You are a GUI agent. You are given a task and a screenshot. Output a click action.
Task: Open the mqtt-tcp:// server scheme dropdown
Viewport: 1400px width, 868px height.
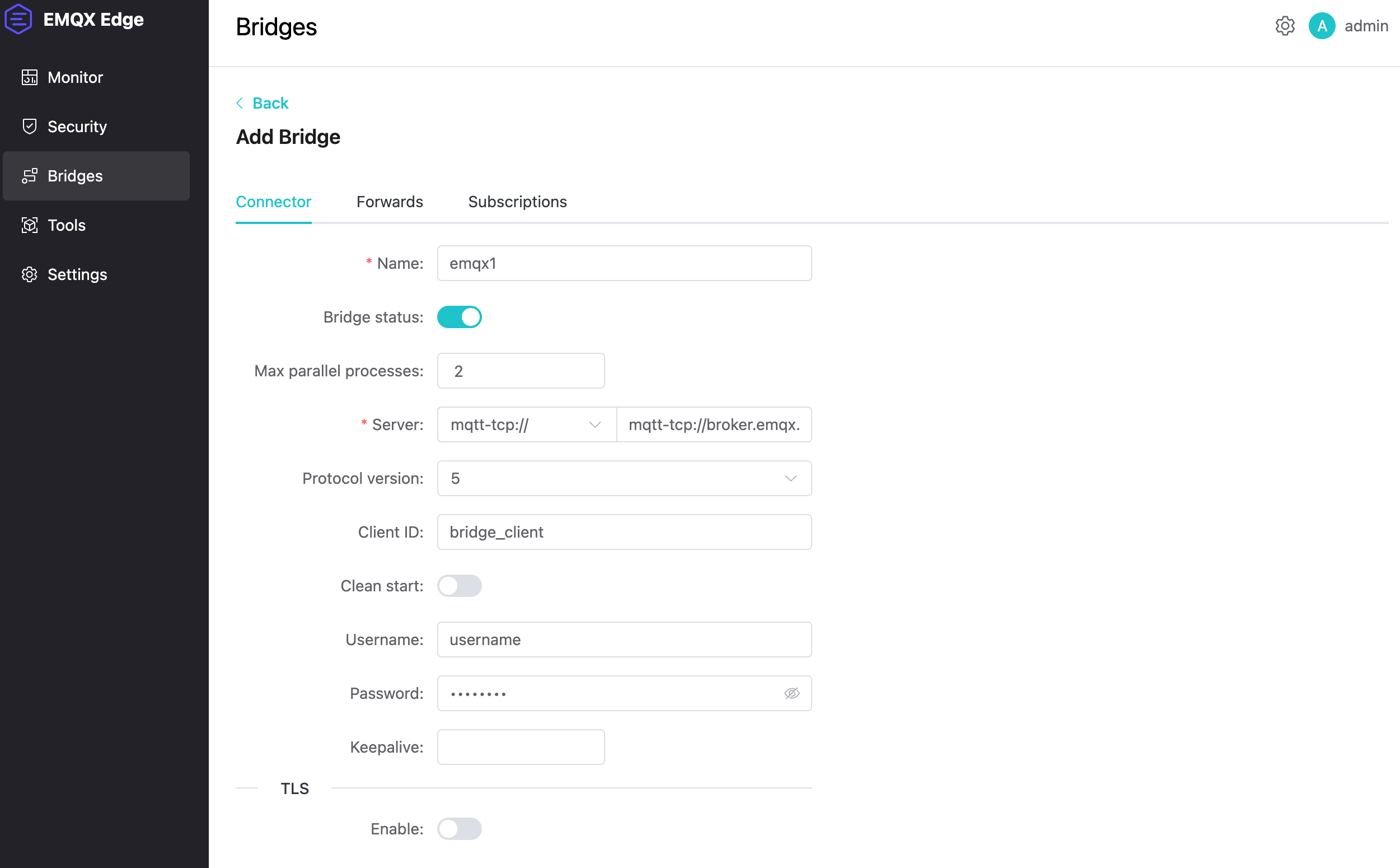[x=526, y=424]
